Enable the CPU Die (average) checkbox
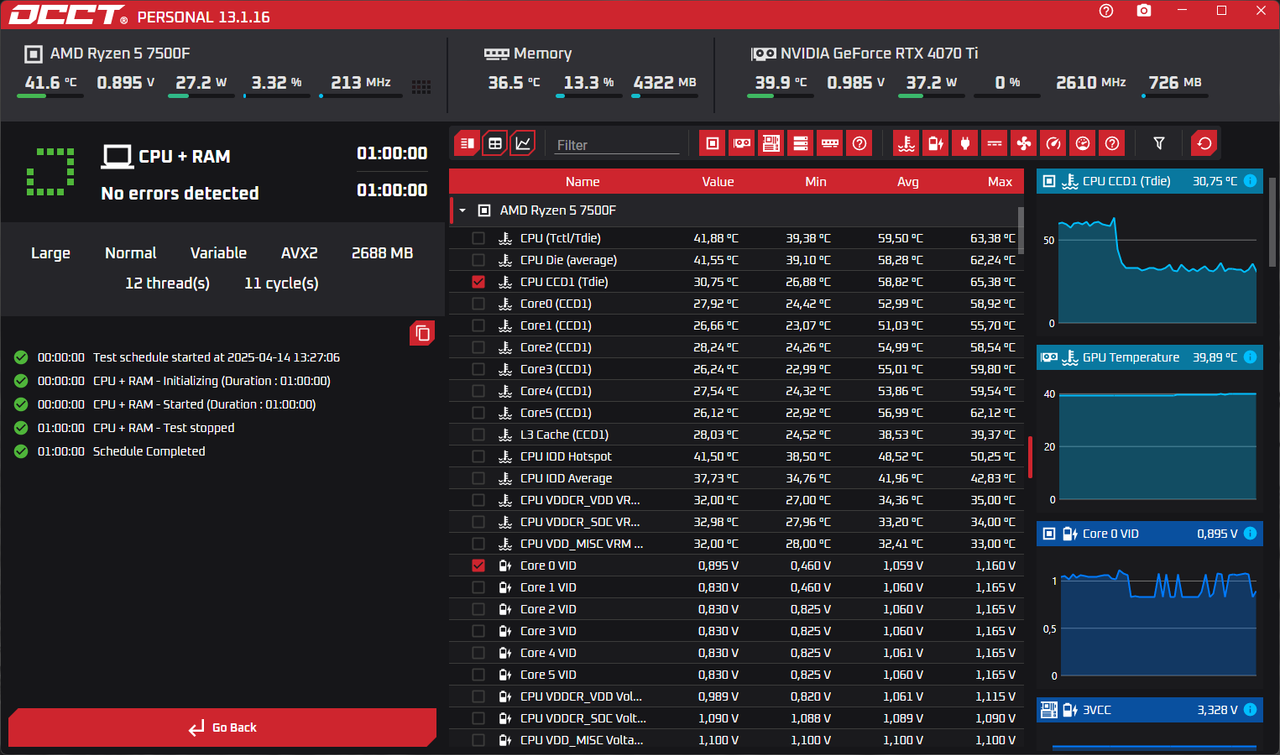This screenshot has width=1280, height=755. [x=478, y=260]
